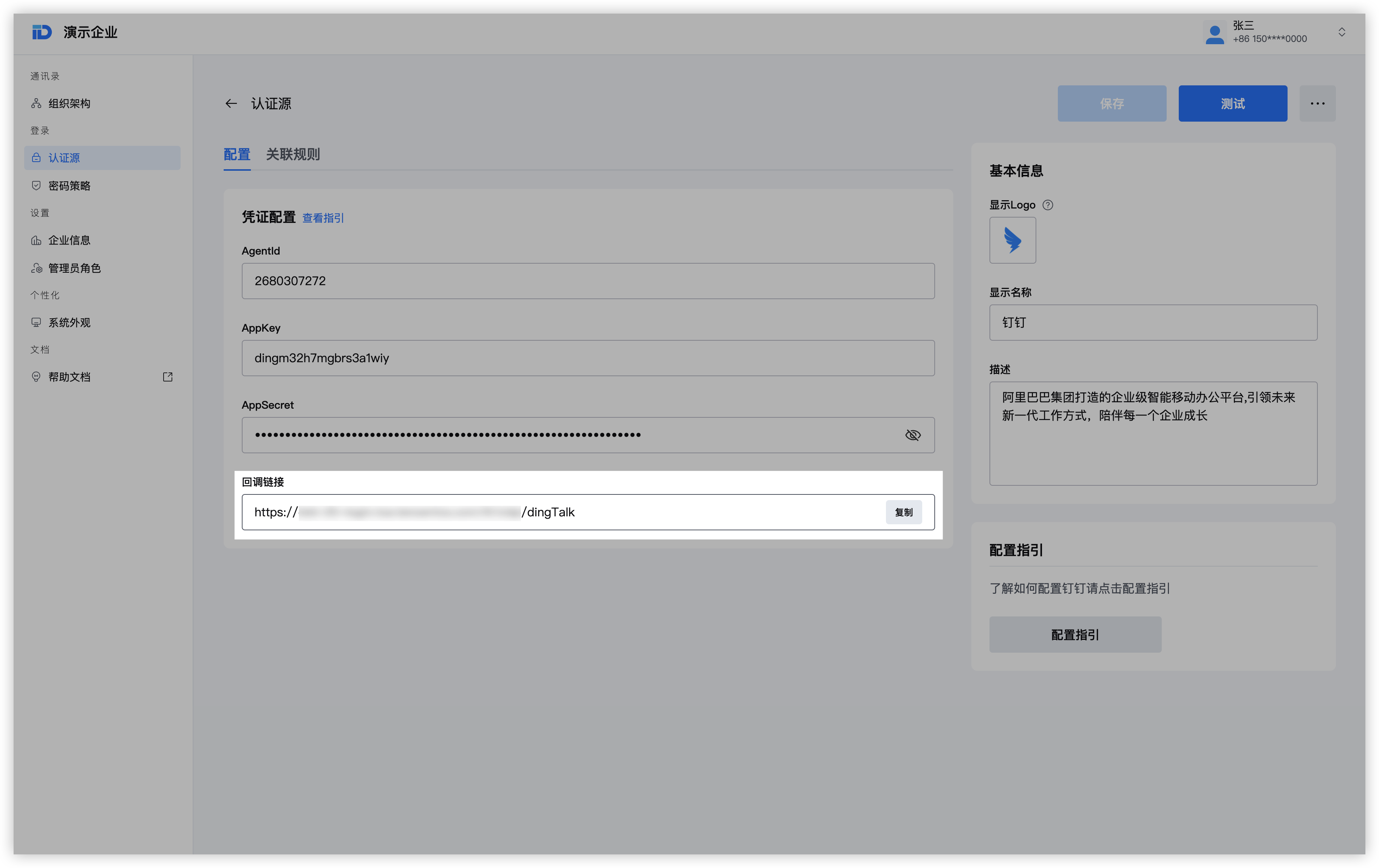Viewport: 1379px width, 868px height.
Task: Switch to the 关联规则 tab
Action: click(293, 154)
